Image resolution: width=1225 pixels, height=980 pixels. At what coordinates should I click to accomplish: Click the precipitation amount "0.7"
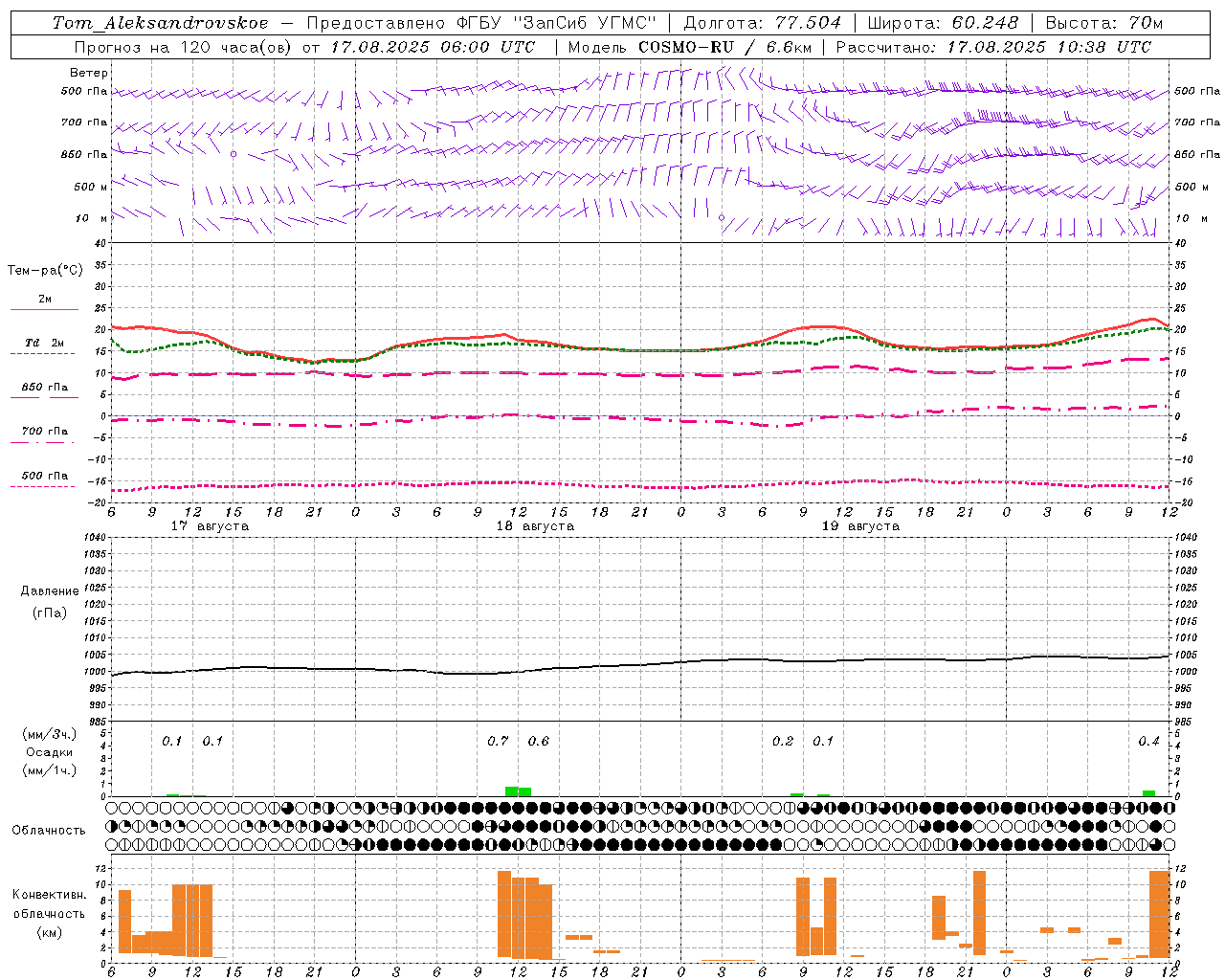pos(498,741)
